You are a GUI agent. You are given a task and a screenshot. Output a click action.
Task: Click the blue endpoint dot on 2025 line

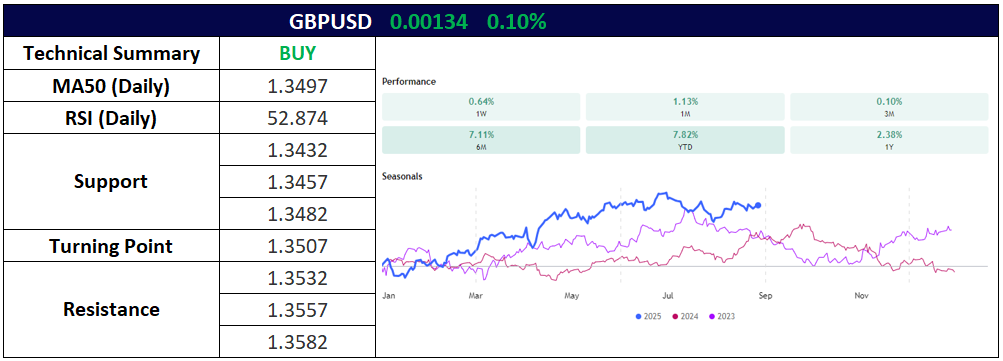click(758, 205)
